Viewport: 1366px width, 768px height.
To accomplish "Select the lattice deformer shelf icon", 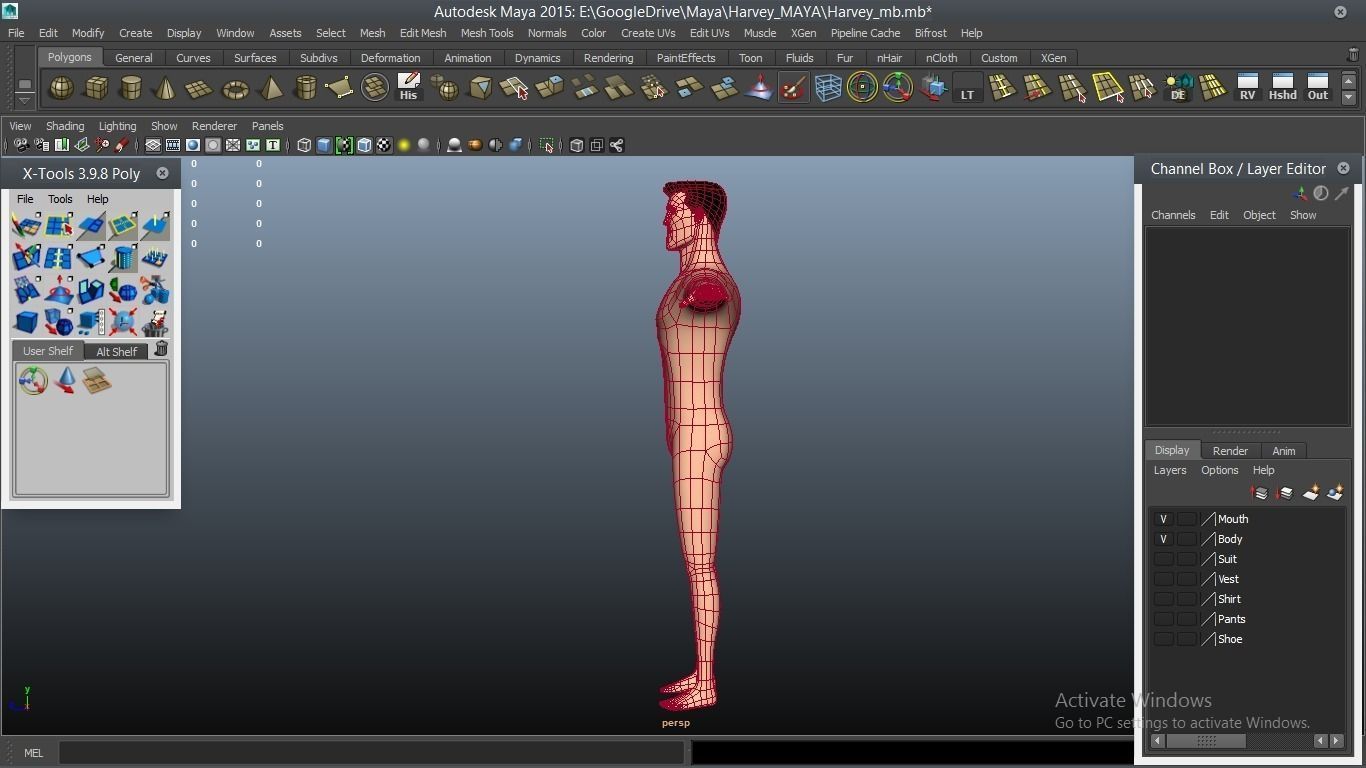I will [x=828, y=88].
